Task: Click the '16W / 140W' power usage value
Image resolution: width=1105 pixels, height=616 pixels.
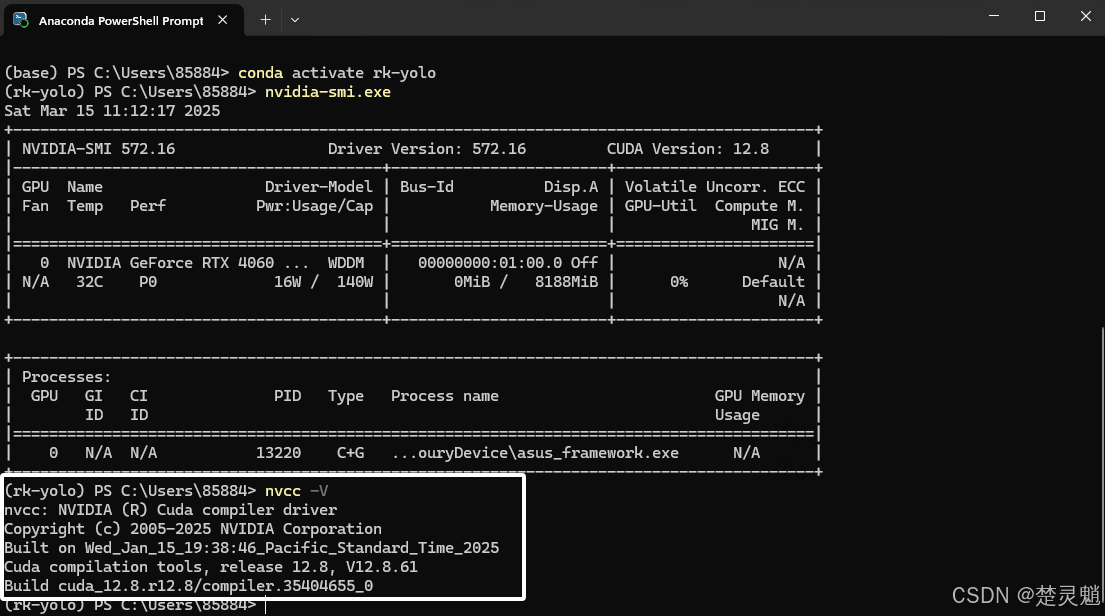Action: point(323,282)
